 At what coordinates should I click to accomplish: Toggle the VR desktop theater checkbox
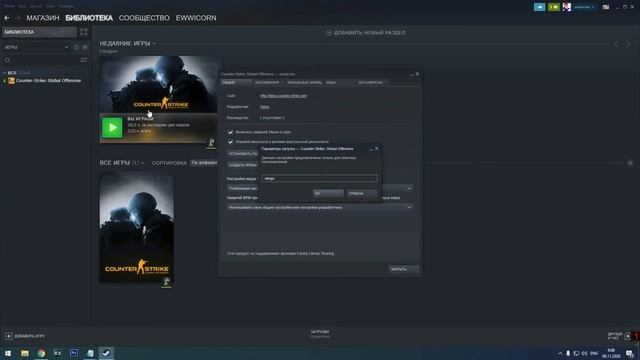[230, 142]
